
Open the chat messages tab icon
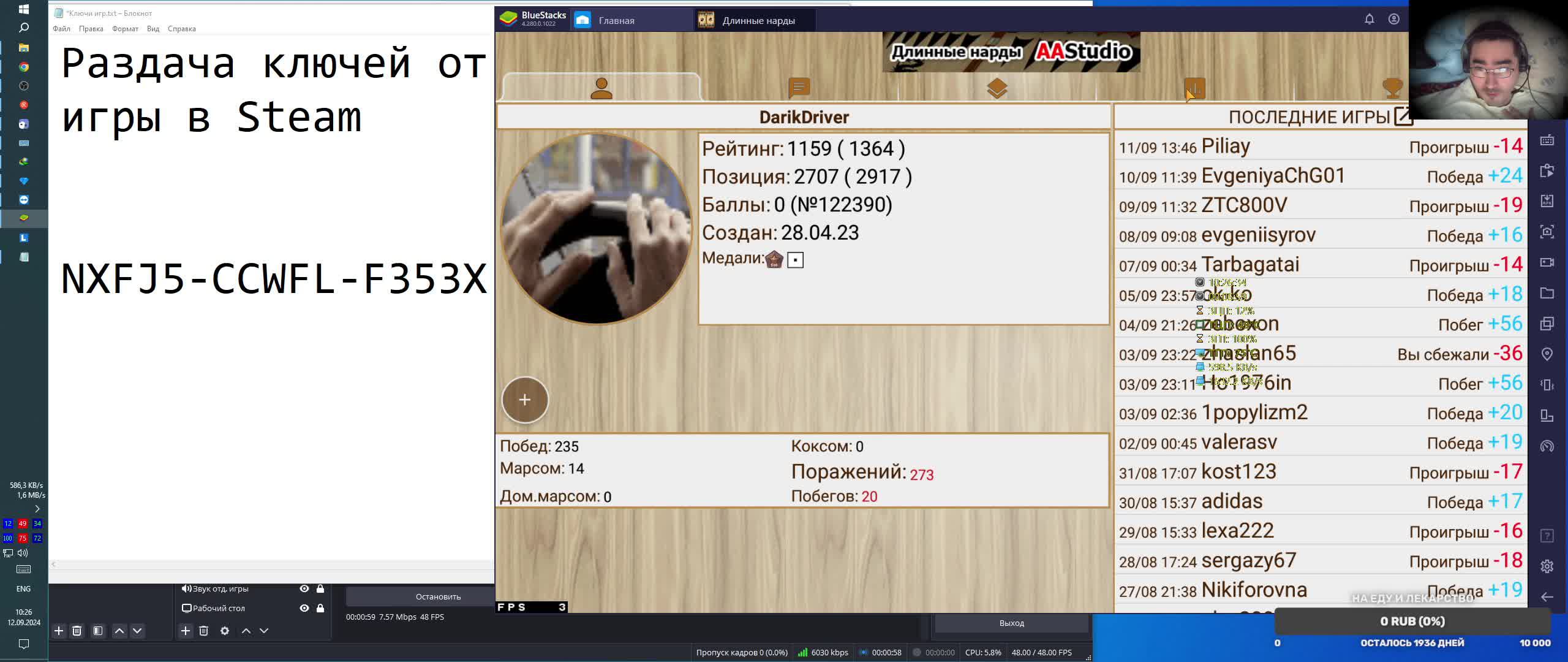pyautogui.click(x=799, y=88)
